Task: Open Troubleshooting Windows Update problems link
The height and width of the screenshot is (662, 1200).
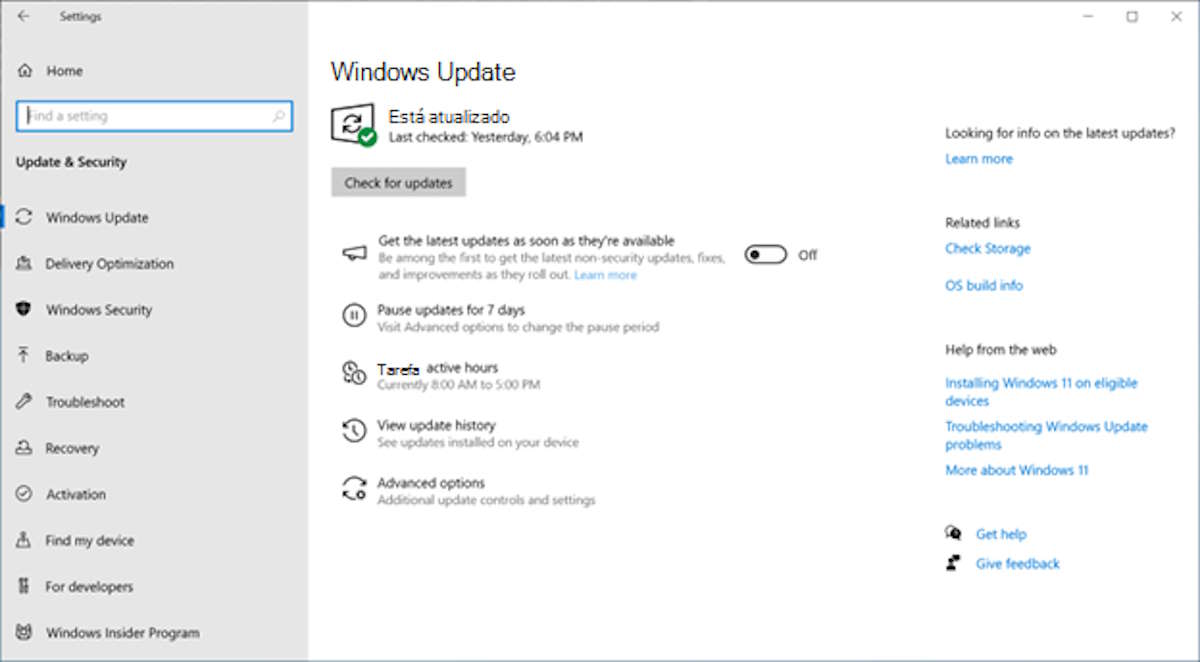Action: pyautogui.click(x=1045, y=436)
